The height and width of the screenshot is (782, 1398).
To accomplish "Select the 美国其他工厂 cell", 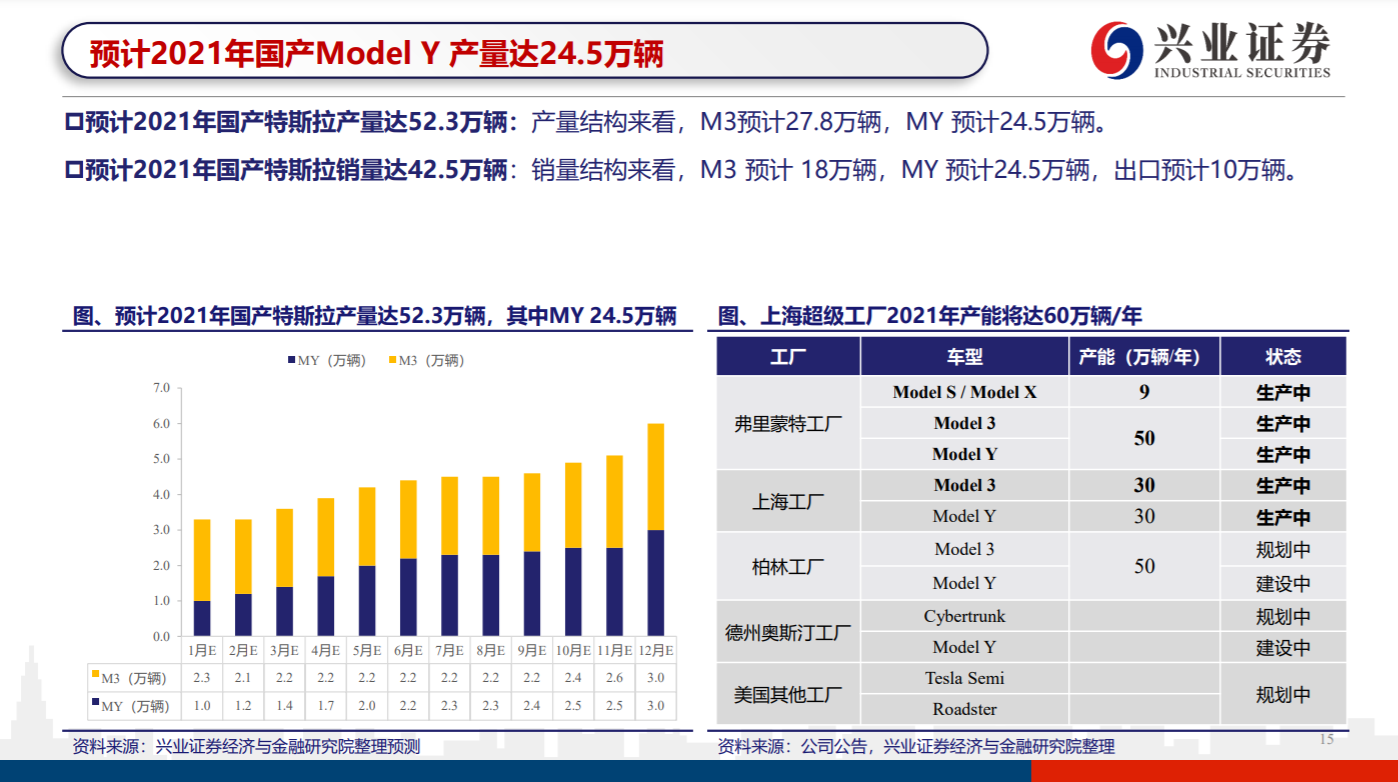I will click(x=789, y=694).
